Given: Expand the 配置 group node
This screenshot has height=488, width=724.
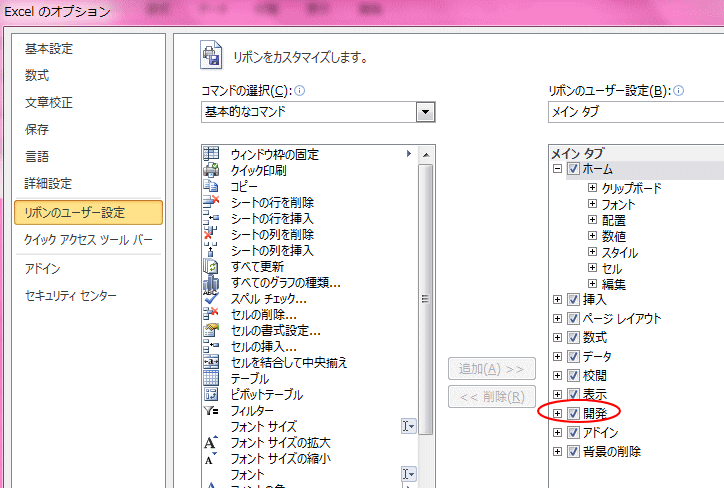Looking at the screenshot, I should (x=592, y=220).
